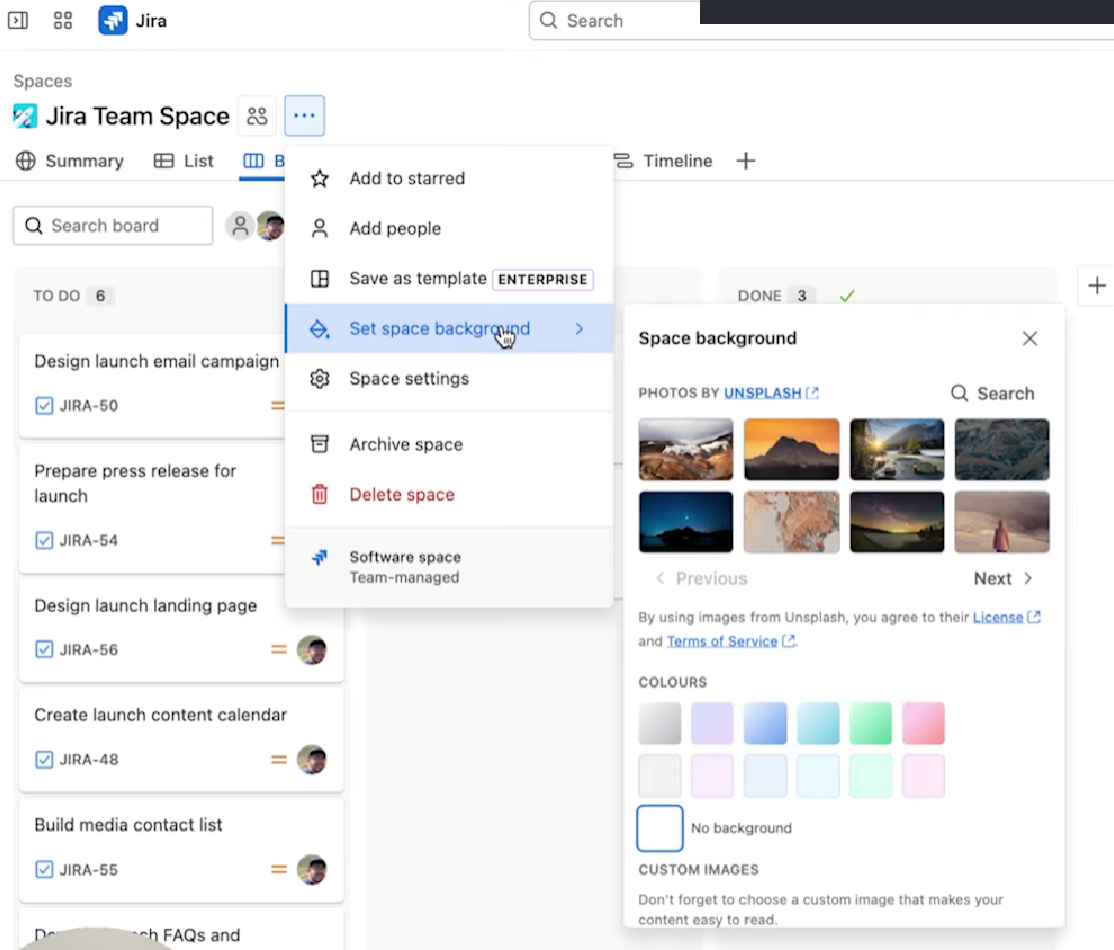
Task: Click the Jira logo icon
Action: pos(110,20)
